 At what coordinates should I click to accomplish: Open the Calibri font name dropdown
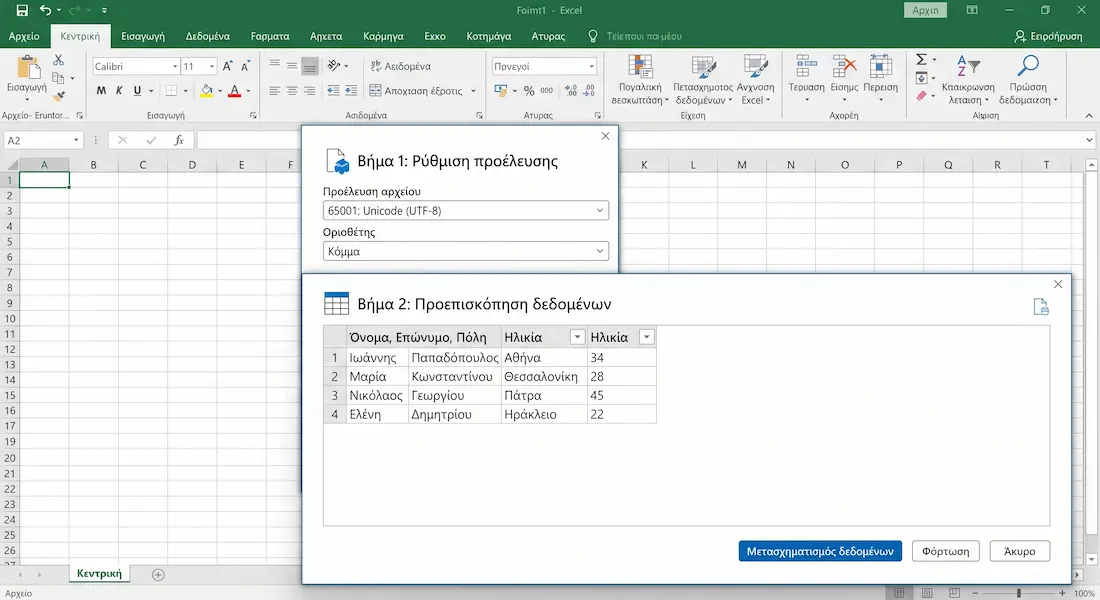(x=175, y=66)
